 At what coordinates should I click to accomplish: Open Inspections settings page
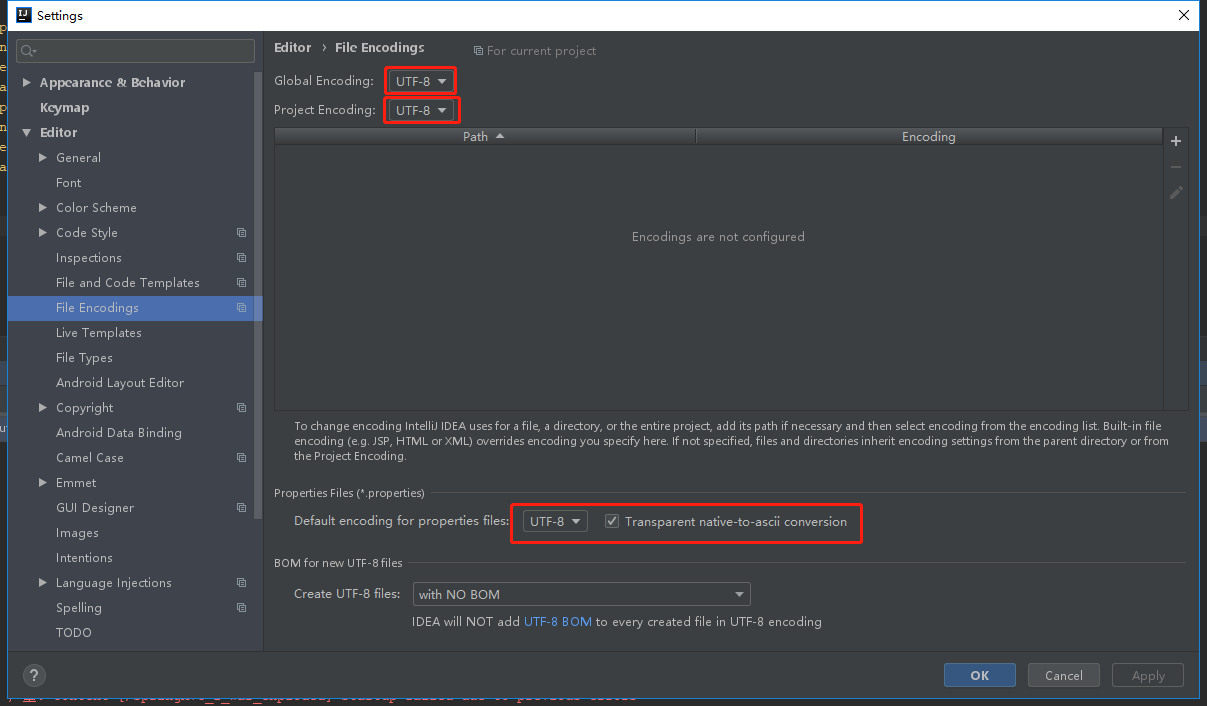point(89,257)
